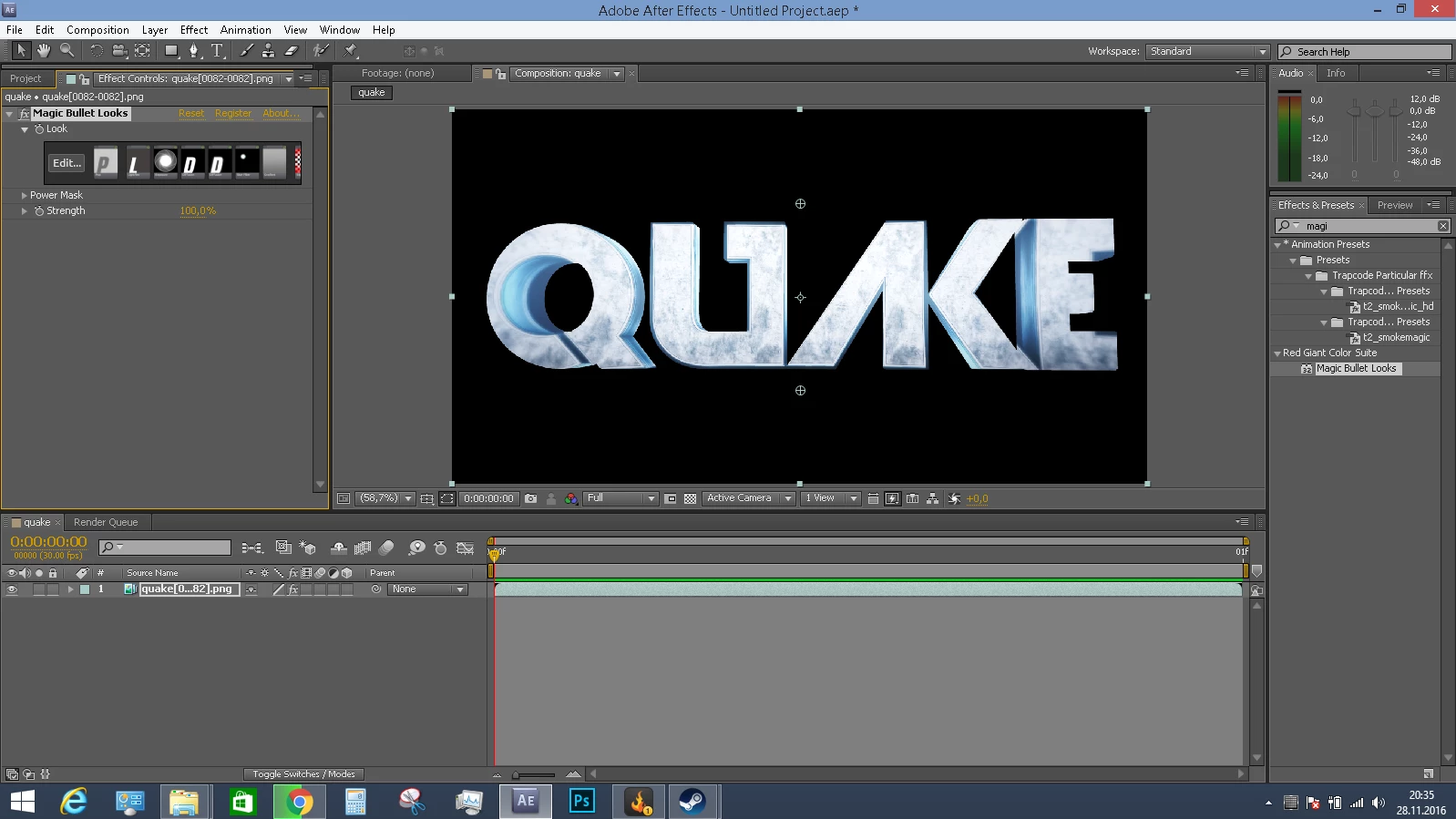Click Strength value 100,0%
Viewport: 1456px width, 819px height.
pos(198,210)
